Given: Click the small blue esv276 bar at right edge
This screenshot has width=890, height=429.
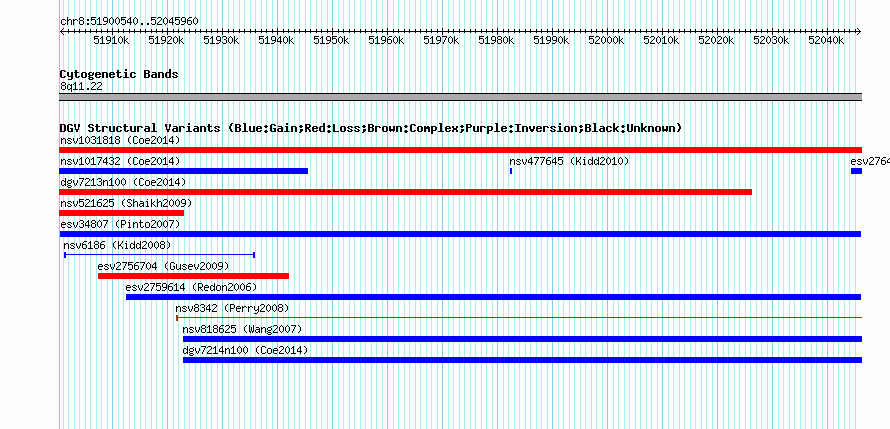Looking at the screenshot, I should coord(857,171).
